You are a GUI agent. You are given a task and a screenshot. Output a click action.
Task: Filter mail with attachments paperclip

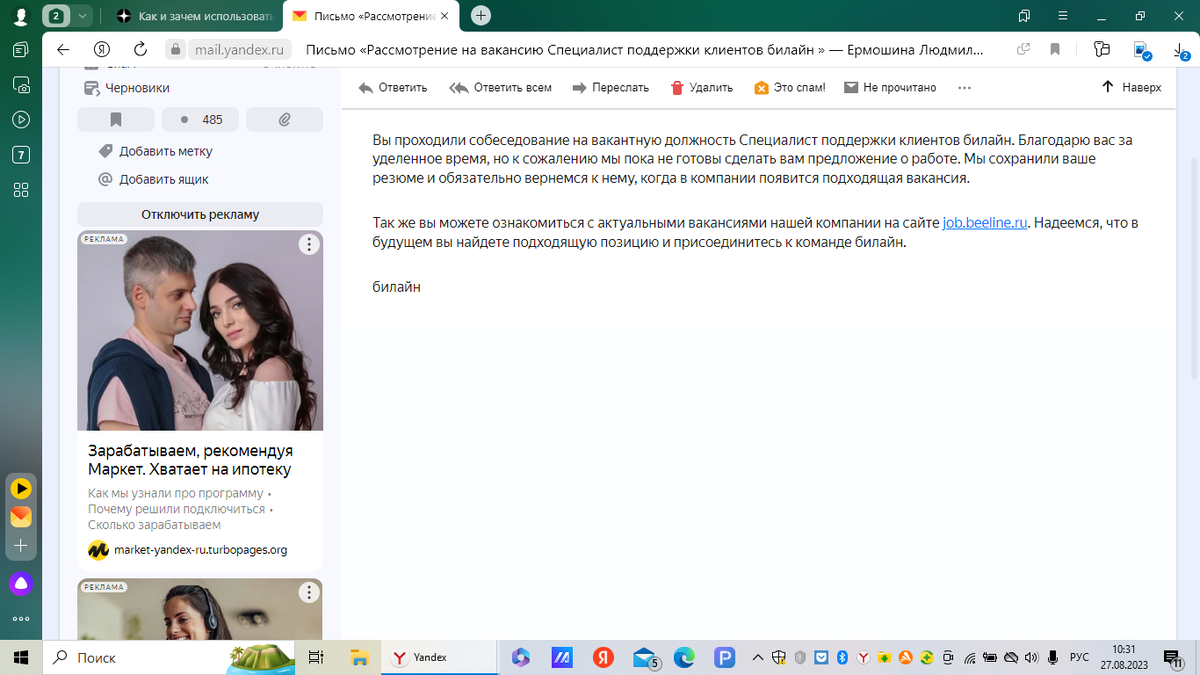click(284, 119)
